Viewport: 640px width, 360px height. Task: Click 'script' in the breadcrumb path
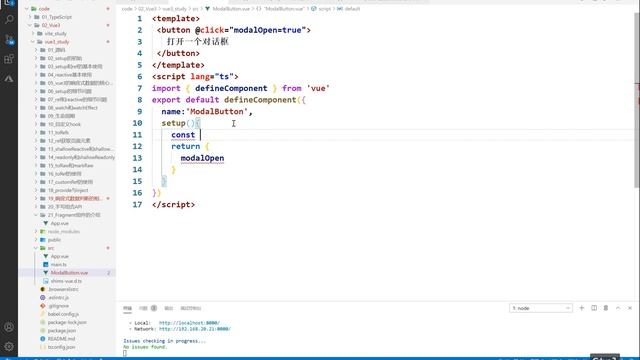click(324, 9)
